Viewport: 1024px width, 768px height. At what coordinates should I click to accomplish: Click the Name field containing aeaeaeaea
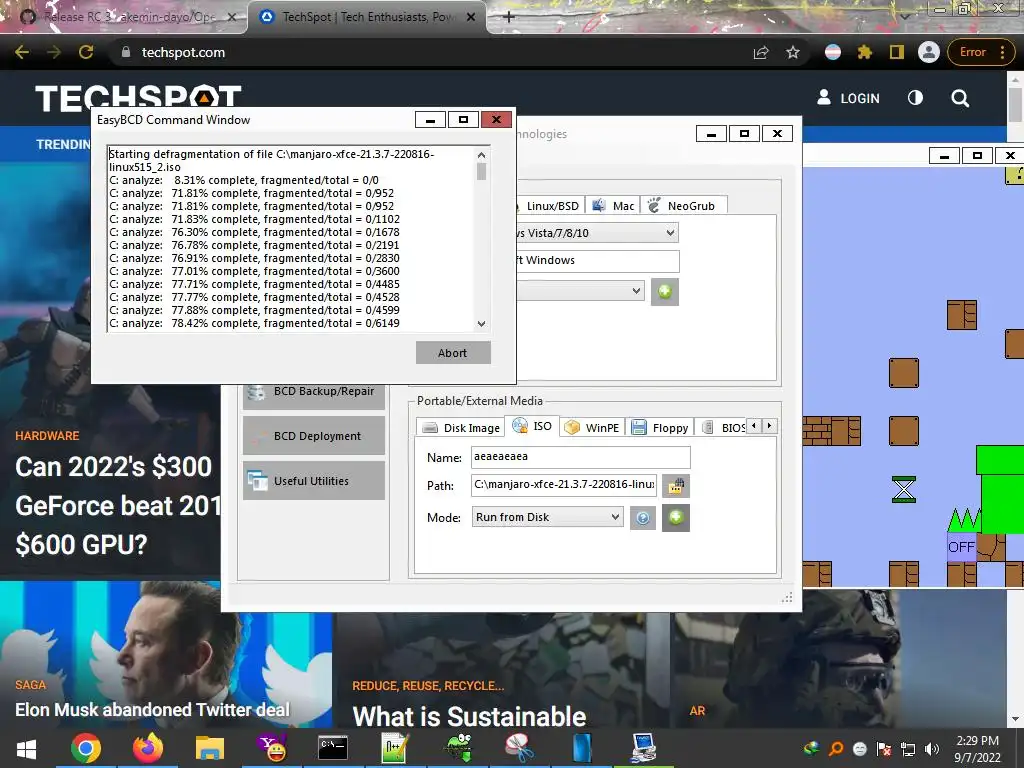click(581, 456)
